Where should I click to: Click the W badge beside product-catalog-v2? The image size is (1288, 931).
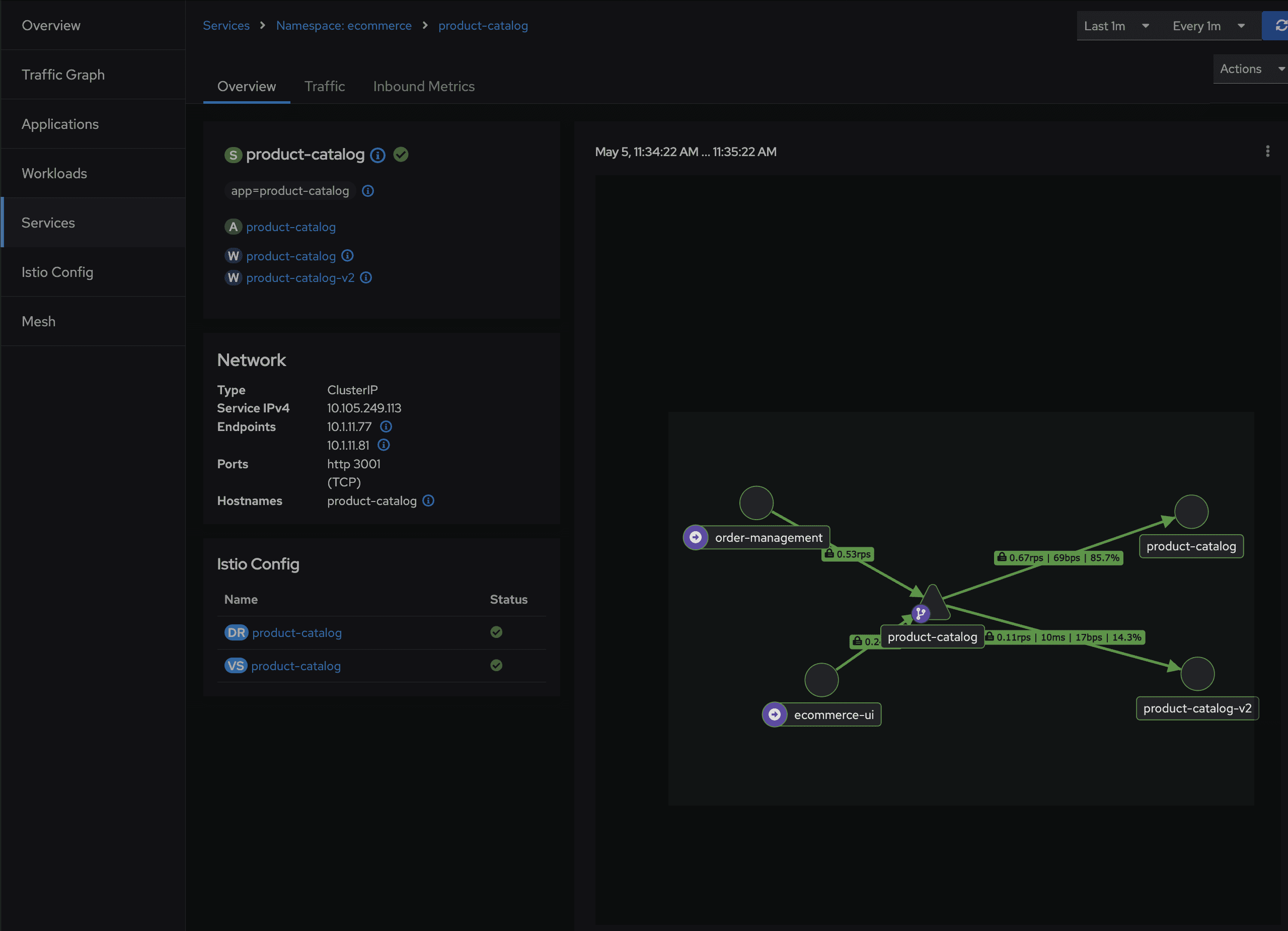tap(233, 278)
